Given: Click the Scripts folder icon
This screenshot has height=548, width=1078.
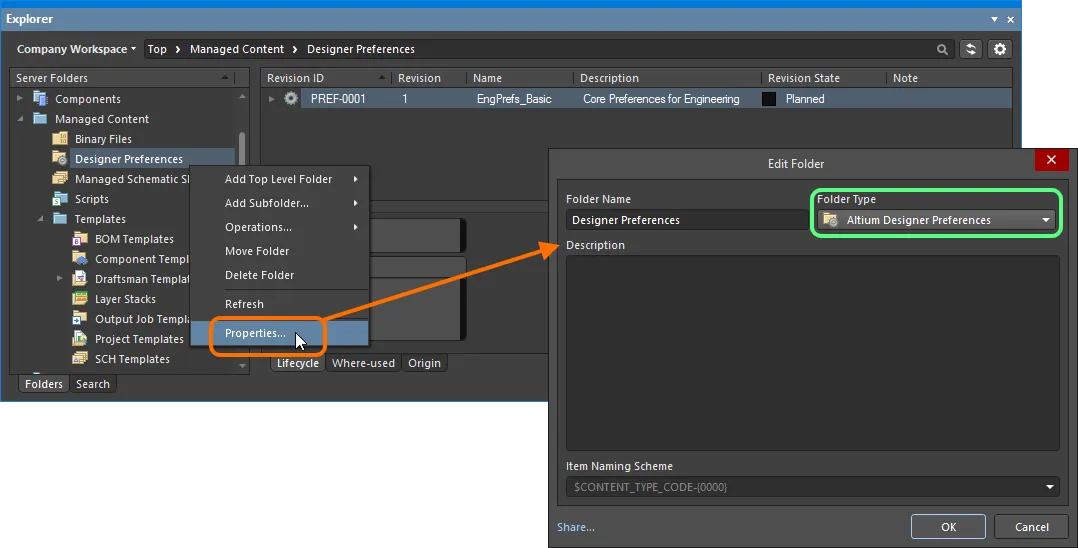Looking at the screenshot, I should 60,199.
